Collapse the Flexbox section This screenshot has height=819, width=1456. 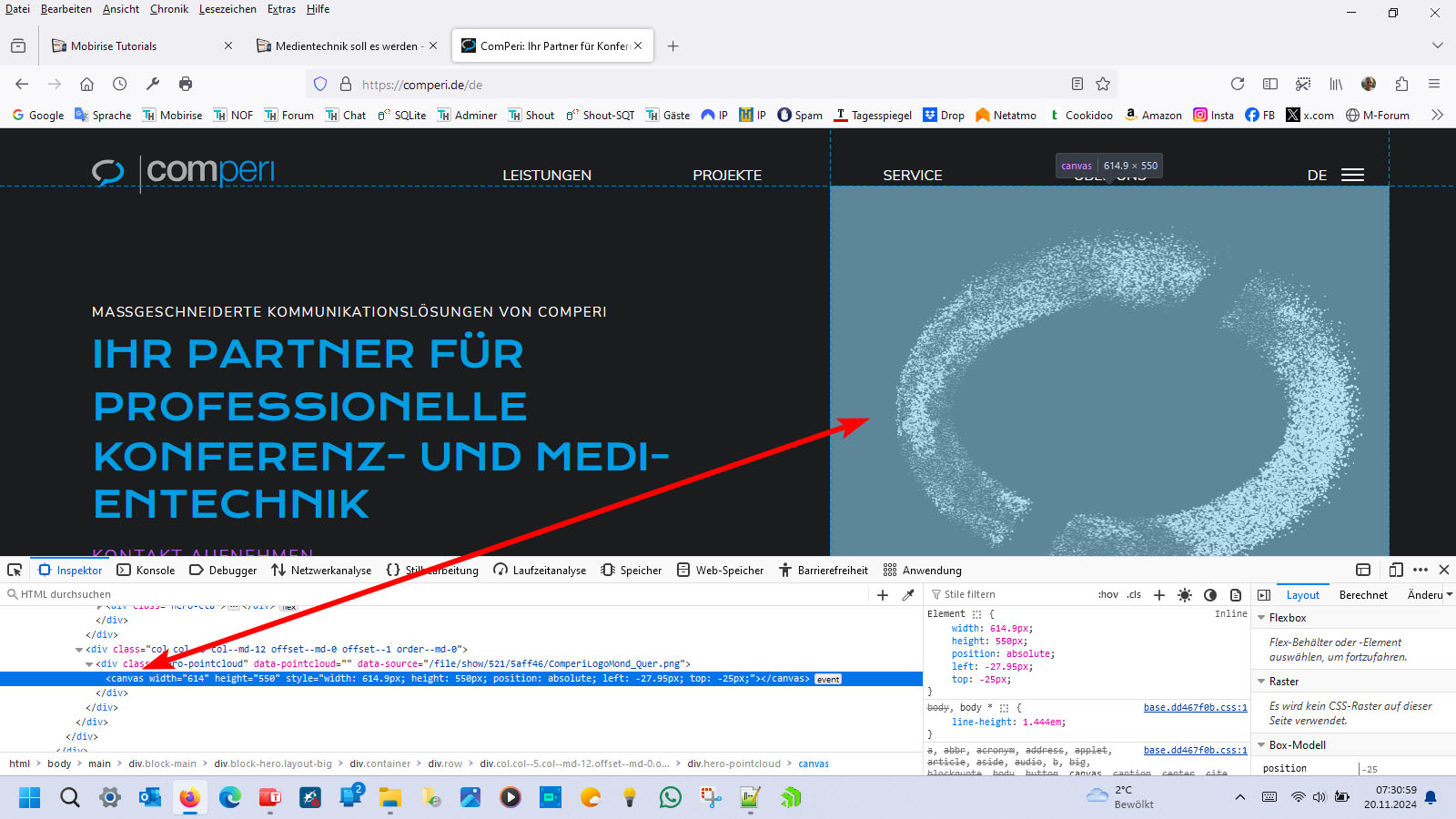(x=1261, y=618)
